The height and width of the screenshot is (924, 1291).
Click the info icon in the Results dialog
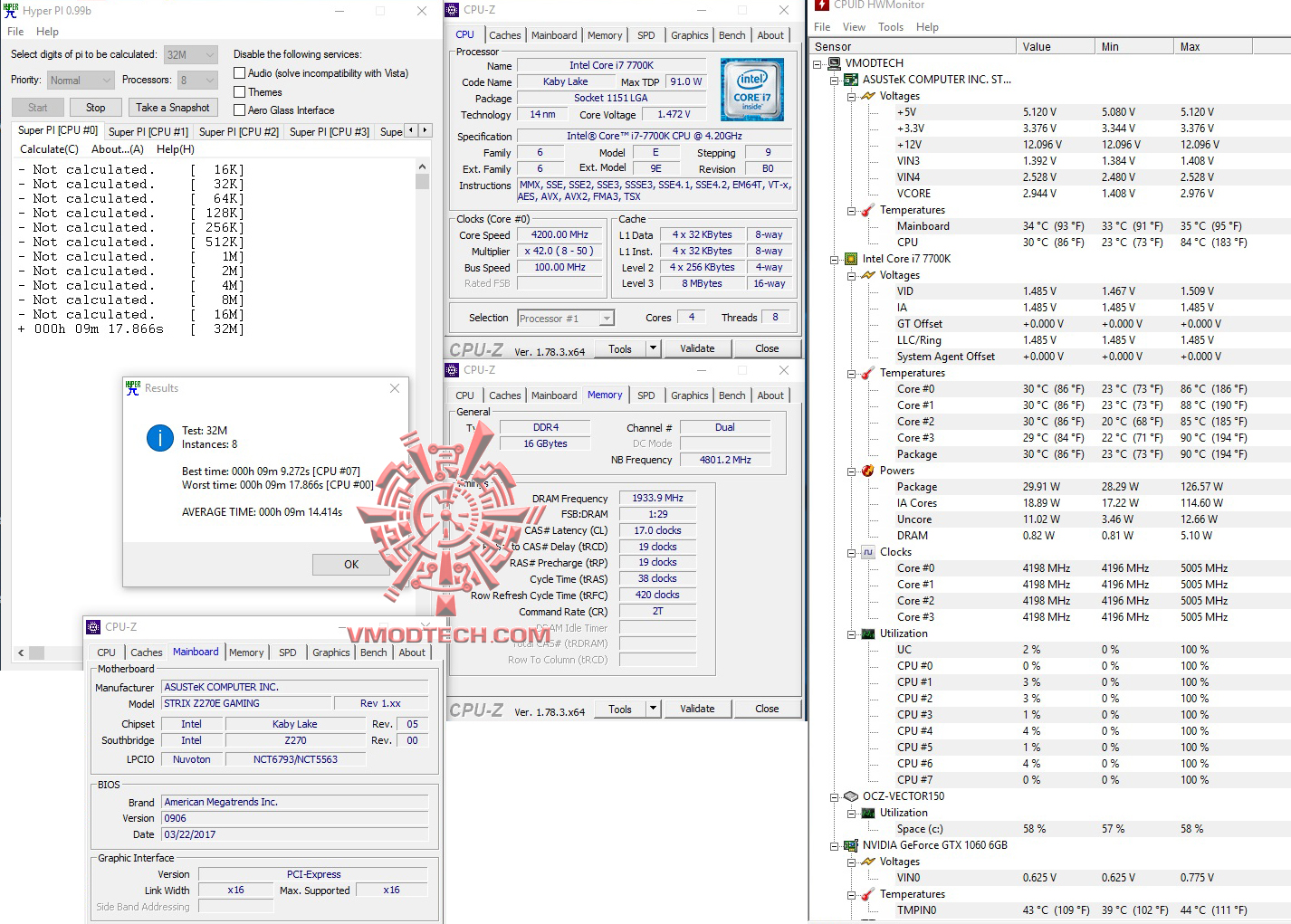[160, 437]
